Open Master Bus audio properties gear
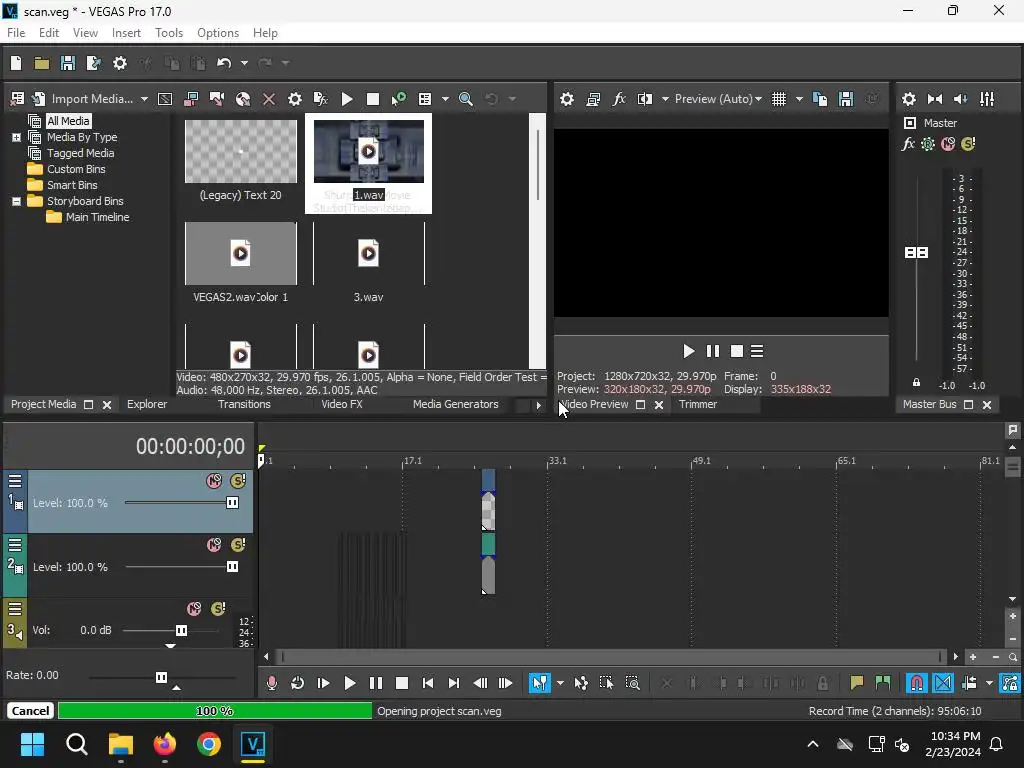This screenshot has height=768, width=1024. point(908,99)
